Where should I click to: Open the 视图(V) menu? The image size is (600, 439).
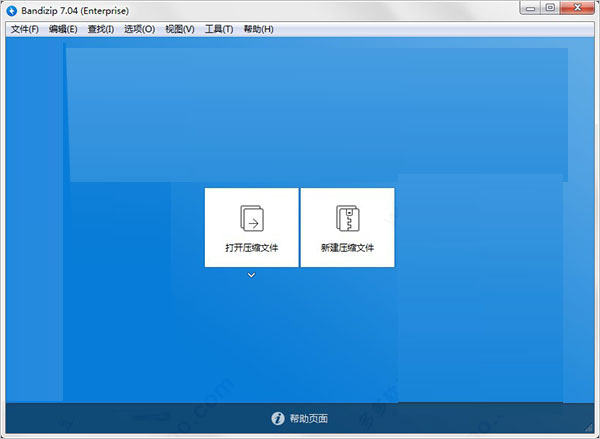(180, 29)
